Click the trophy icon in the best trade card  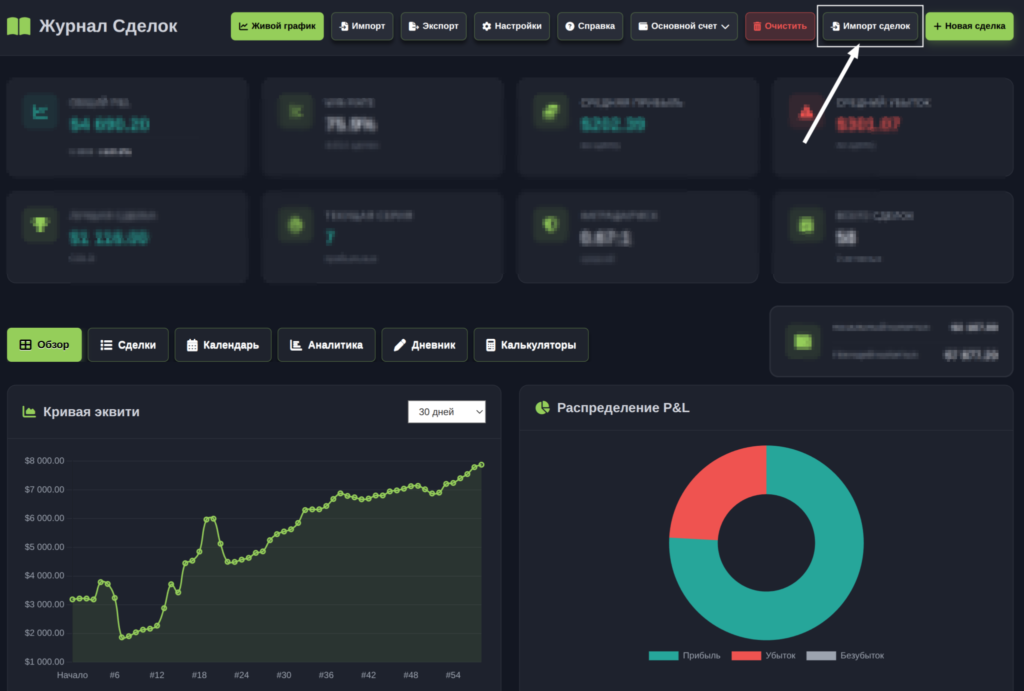click(38, 225)
